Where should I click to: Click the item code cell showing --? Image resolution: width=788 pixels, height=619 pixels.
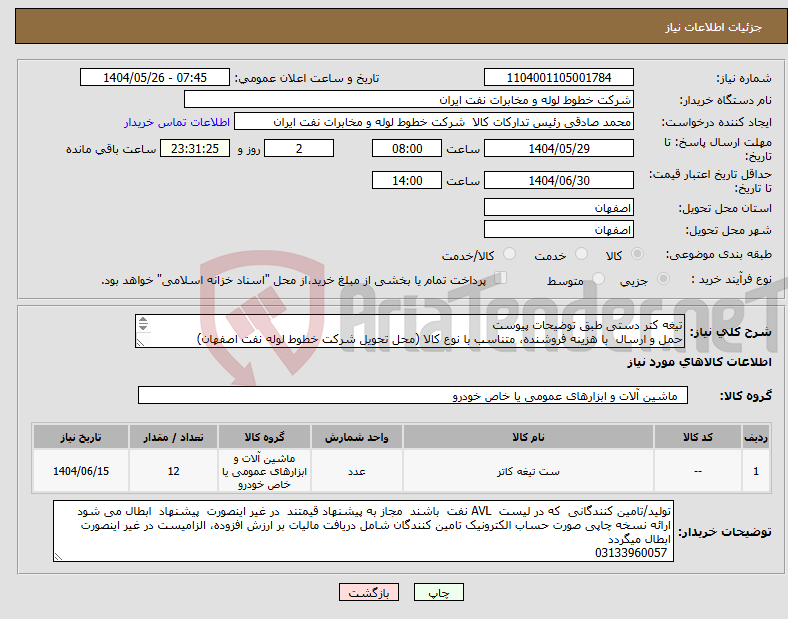698,471
